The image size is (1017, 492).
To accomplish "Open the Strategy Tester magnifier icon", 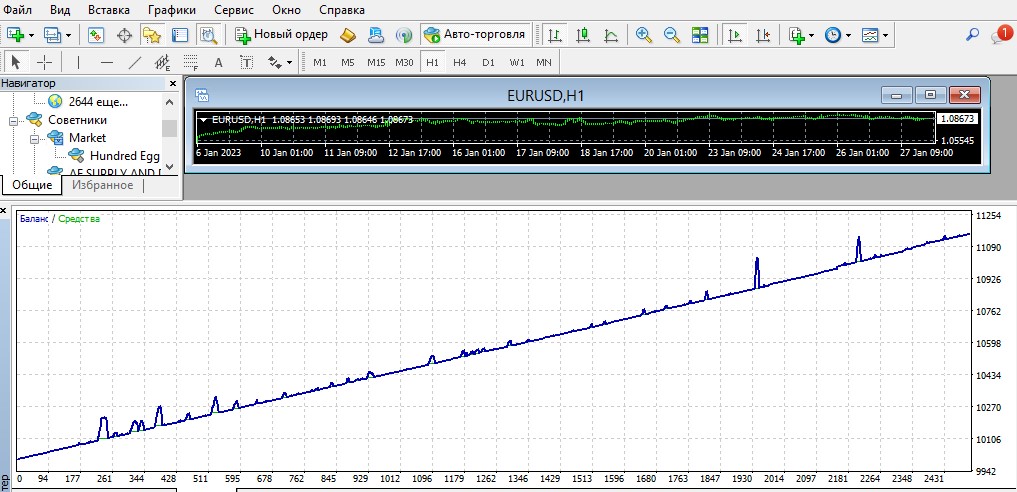I will click(x=208, y=35).
